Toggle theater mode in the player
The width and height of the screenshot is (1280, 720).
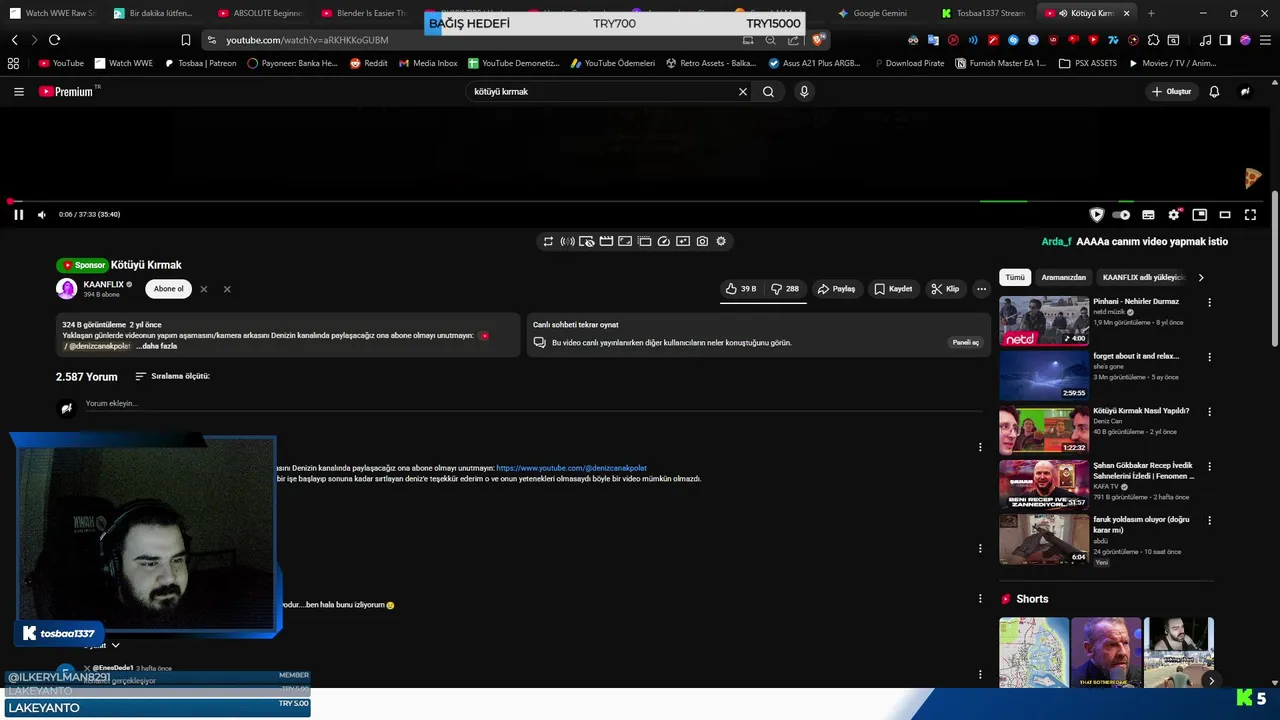click(x=1225, y=215)
